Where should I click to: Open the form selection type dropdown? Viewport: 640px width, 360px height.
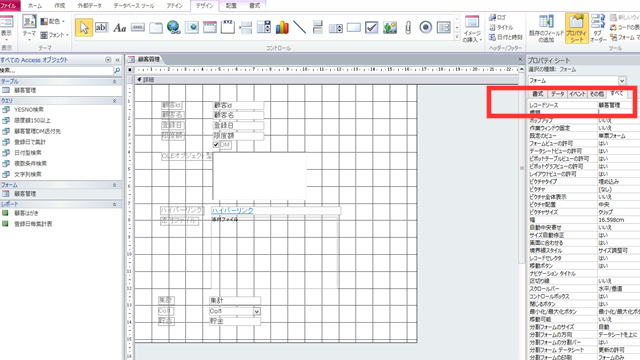(x=622, y=80)
